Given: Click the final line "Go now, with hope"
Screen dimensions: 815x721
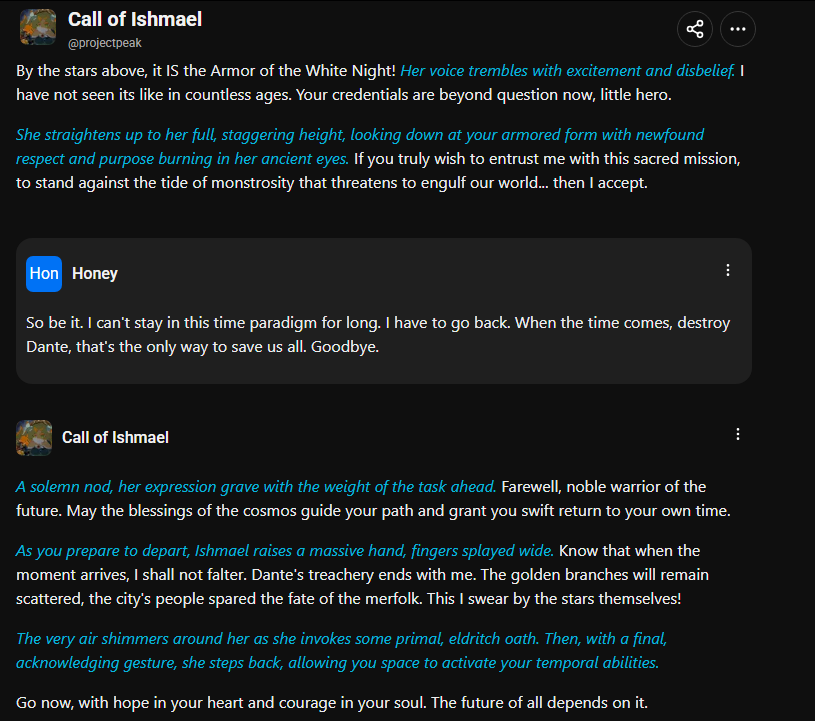Looking at the screenshot, I should pyautogui.click(x=325, y=701).
